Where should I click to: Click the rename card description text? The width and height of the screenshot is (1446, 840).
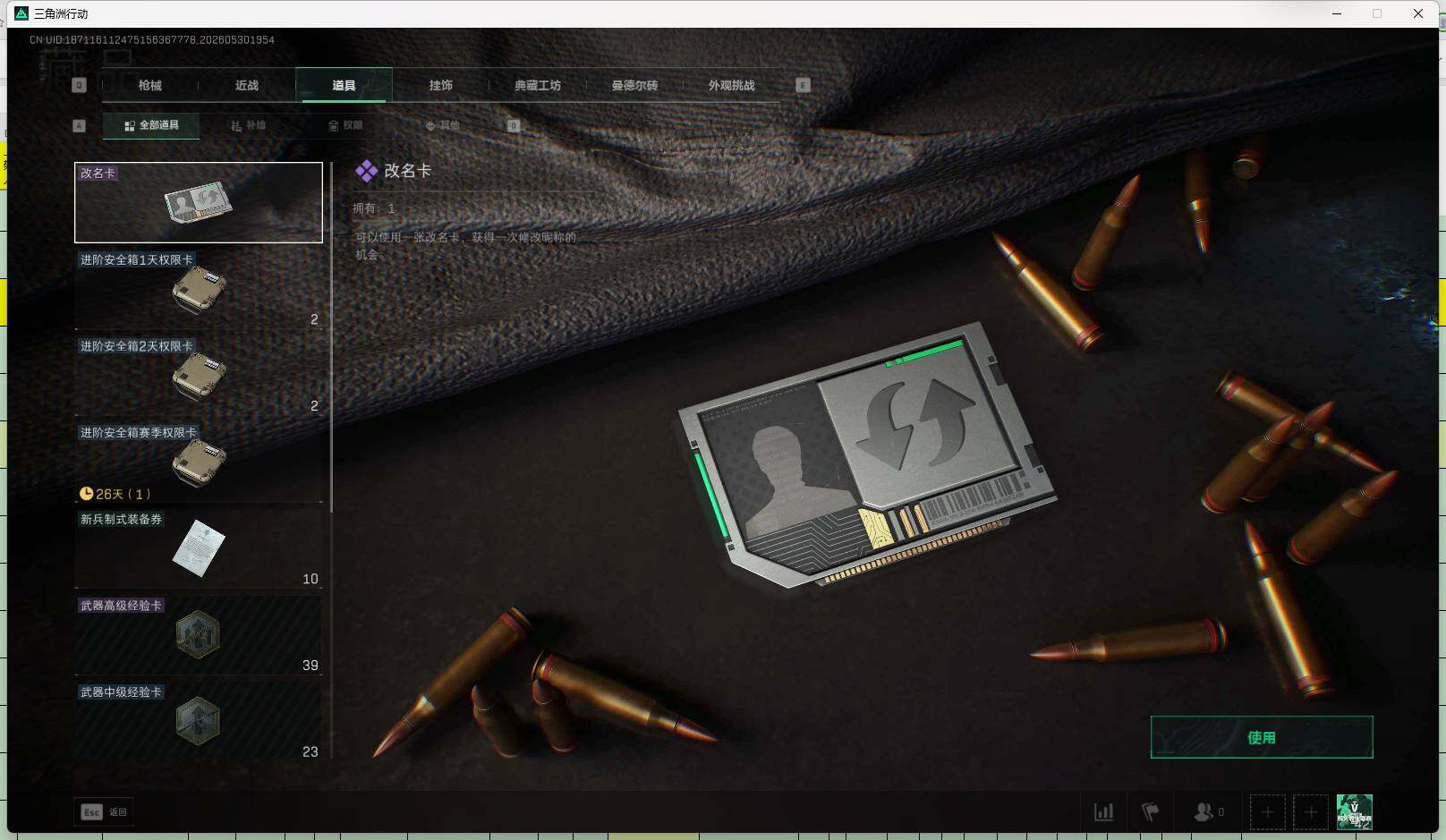(465, 246)
